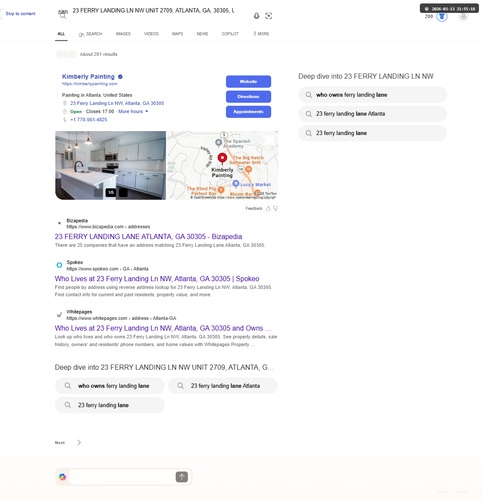Select bottom 'who owns ferry landing lane' suggestion
Image resolution: width=483 pixels, height=500 pixels.
pyautogui.click(x=110, y=386)
